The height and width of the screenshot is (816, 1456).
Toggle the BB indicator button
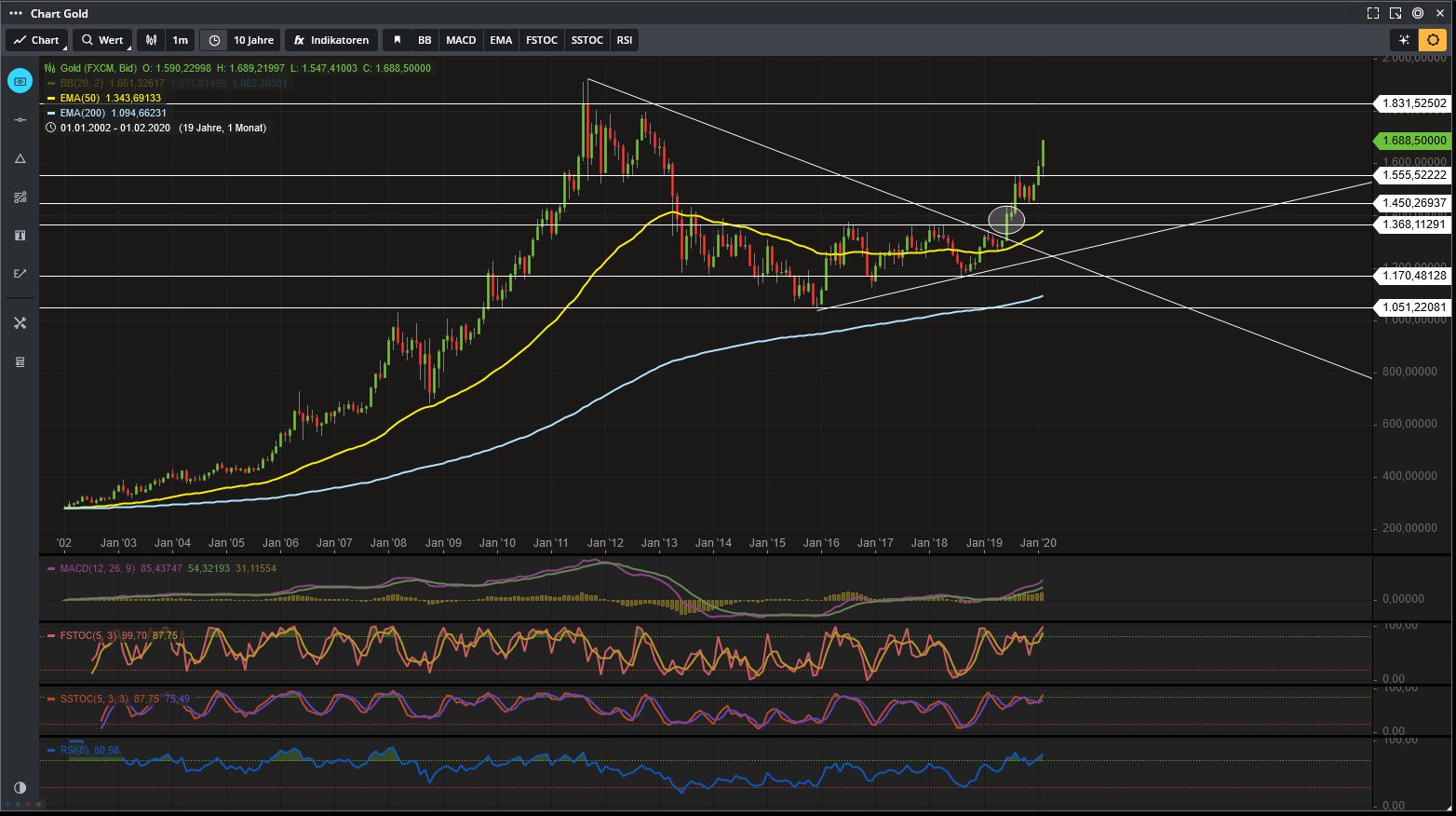click(425, 40)
